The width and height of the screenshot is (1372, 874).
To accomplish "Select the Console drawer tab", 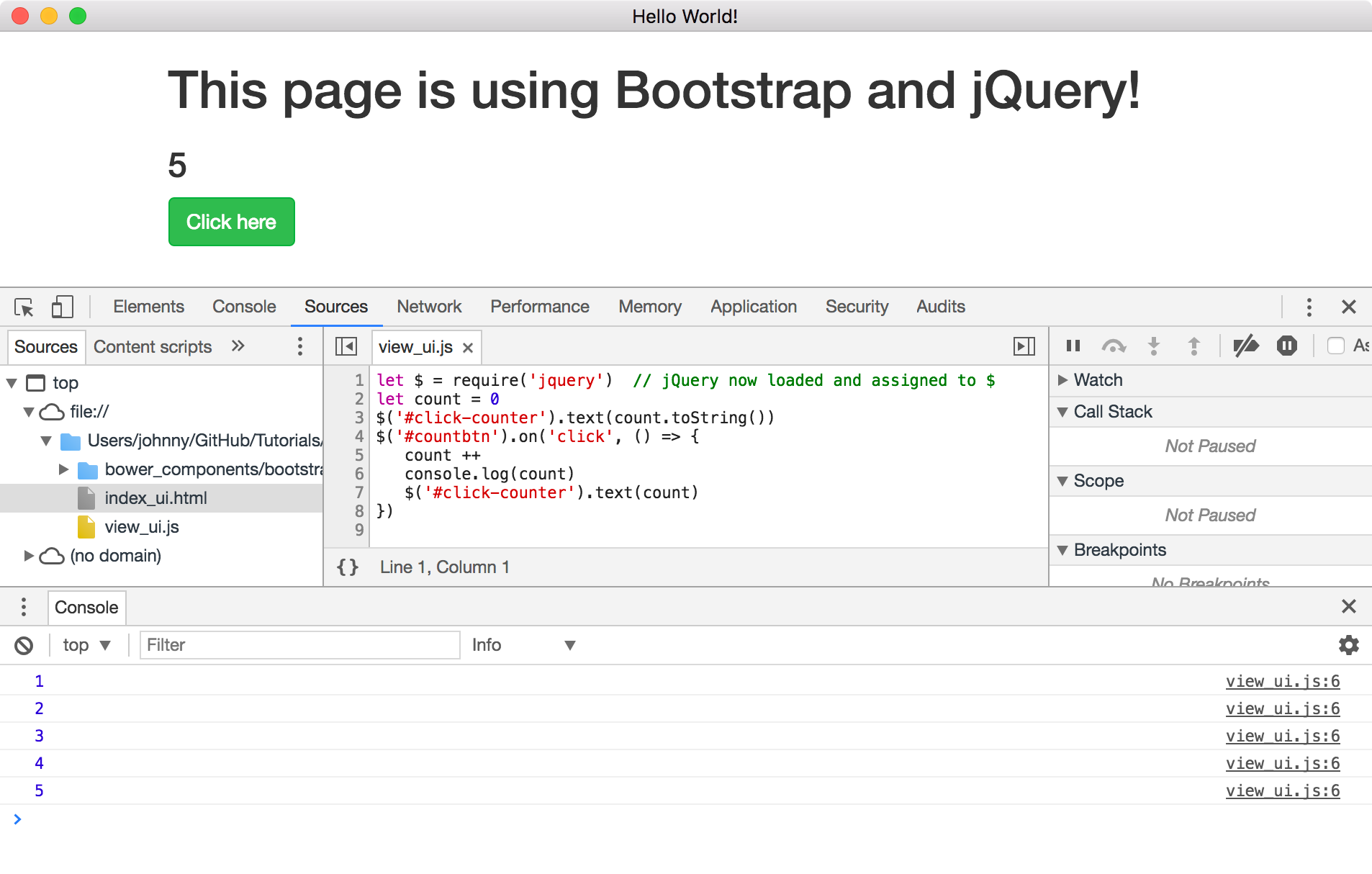I will click(x=86, y=608).
